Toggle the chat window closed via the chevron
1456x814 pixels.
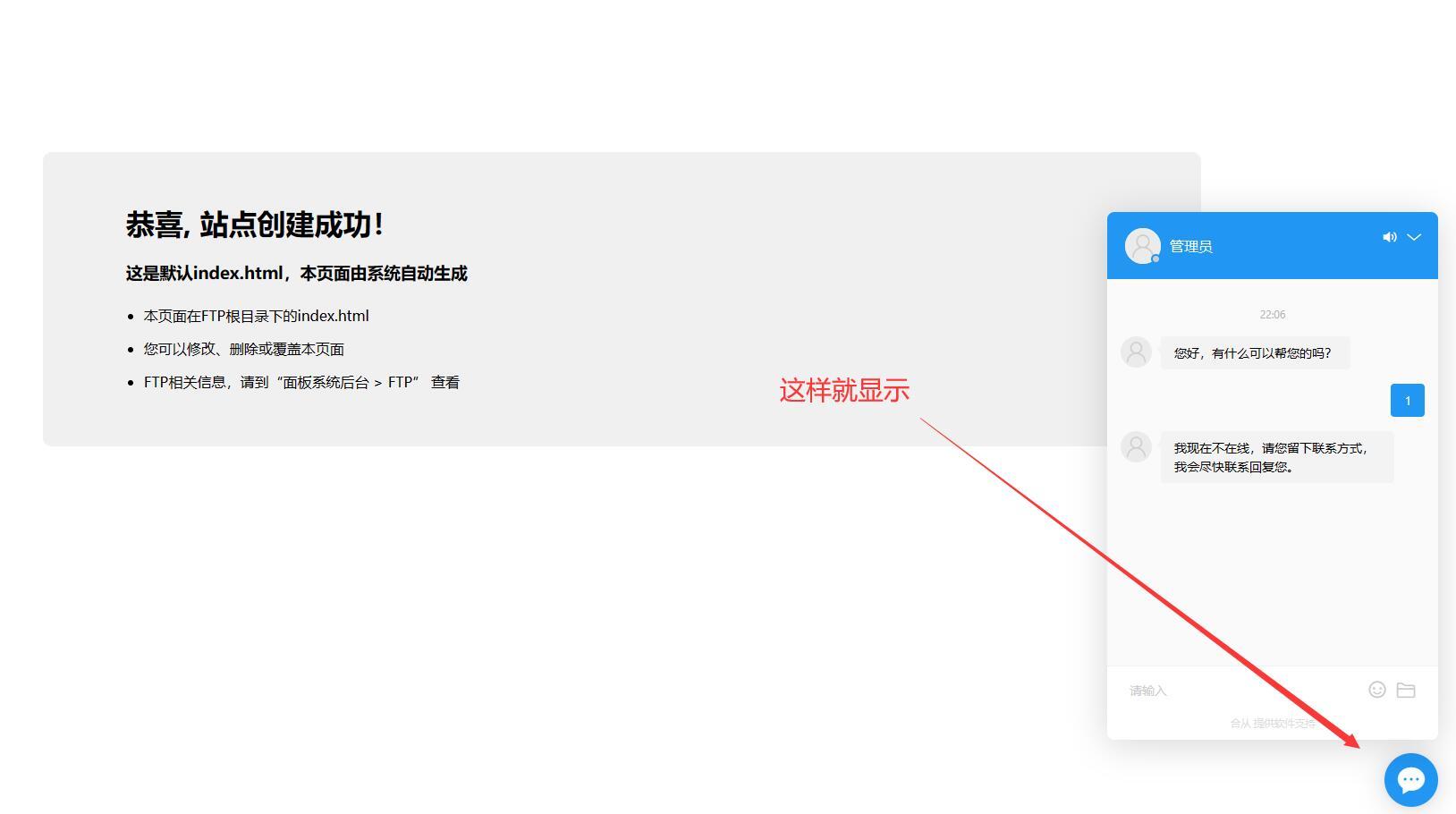tap(1414, 238)
